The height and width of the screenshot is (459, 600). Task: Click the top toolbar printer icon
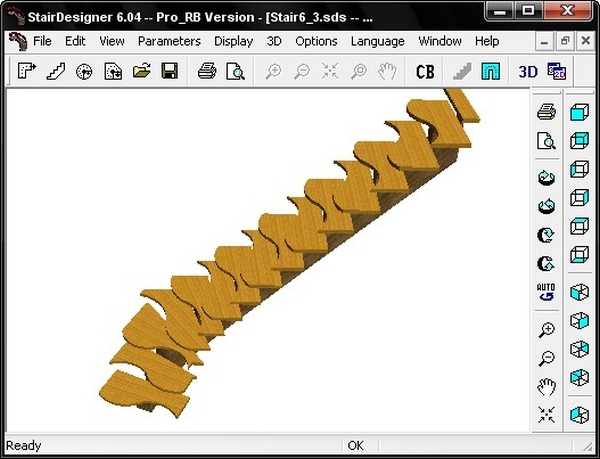point(207,71)
